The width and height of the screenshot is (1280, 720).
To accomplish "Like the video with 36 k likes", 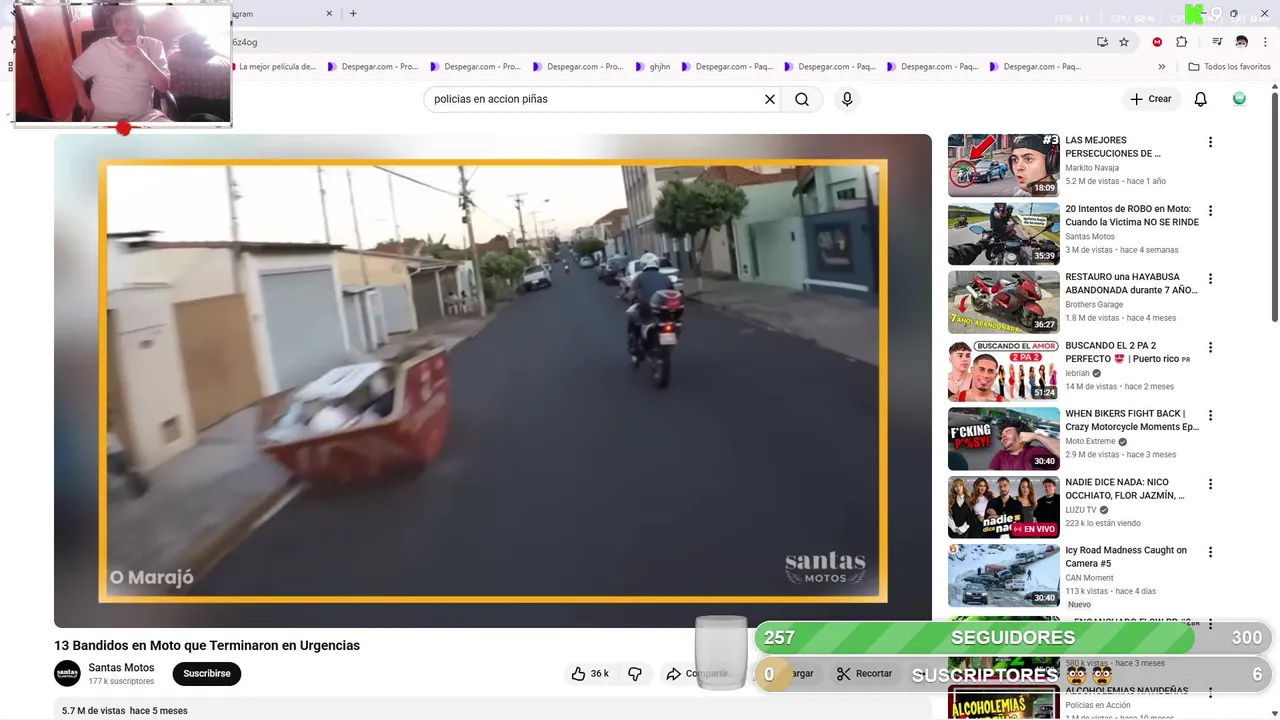I will click(x=590, y=674).
